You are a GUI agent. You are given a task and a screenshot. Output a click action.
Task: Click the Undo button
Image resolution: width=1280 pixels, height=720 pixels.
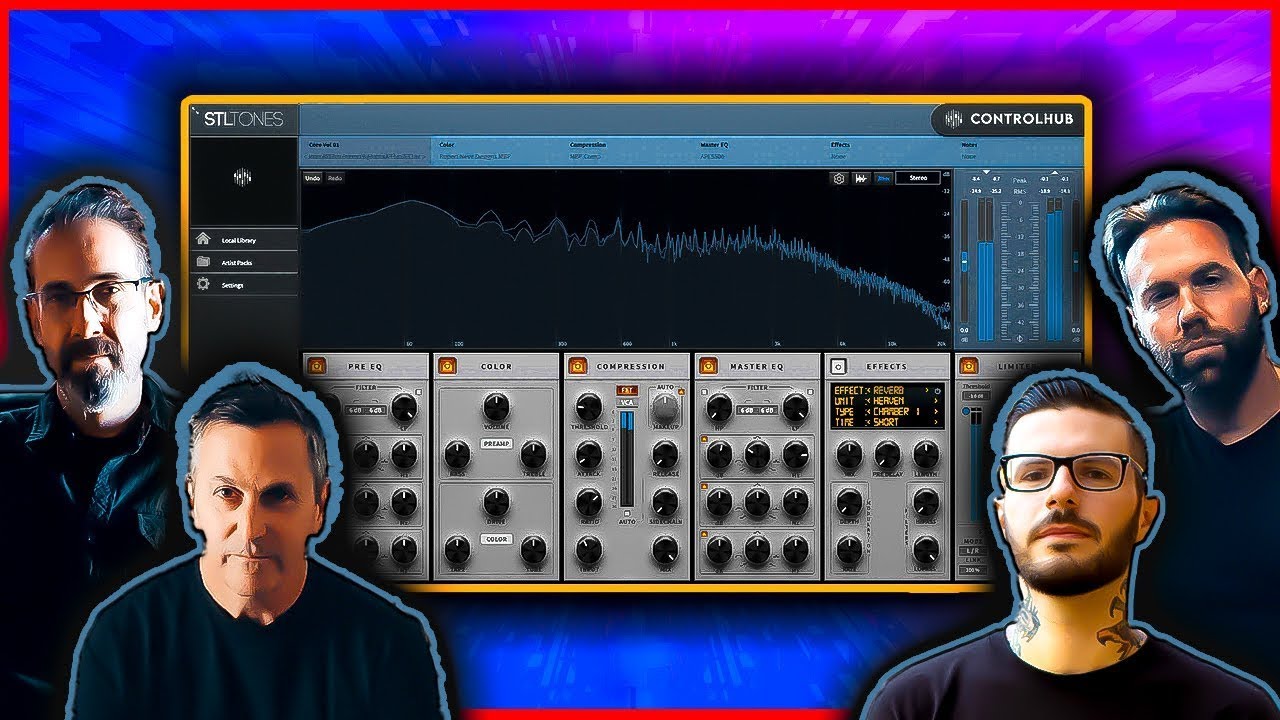click(x=313, y=178)
